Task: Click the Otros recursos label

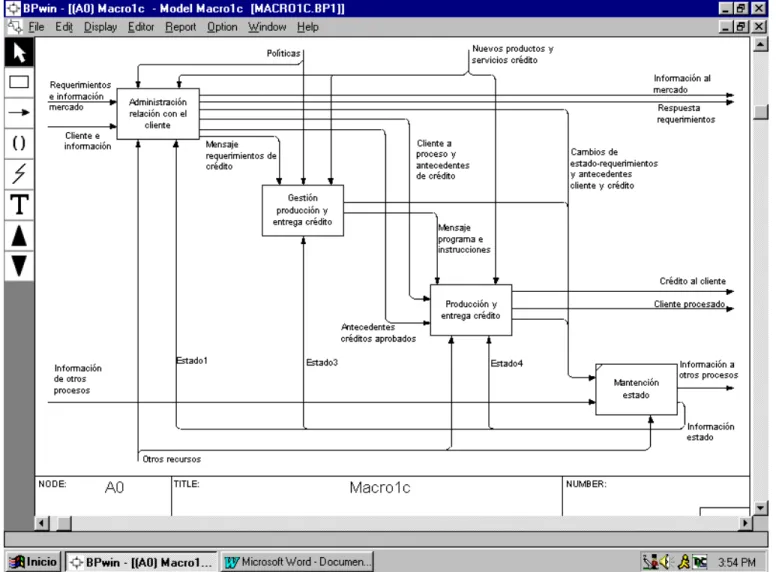Action: [x=172, y=459]
